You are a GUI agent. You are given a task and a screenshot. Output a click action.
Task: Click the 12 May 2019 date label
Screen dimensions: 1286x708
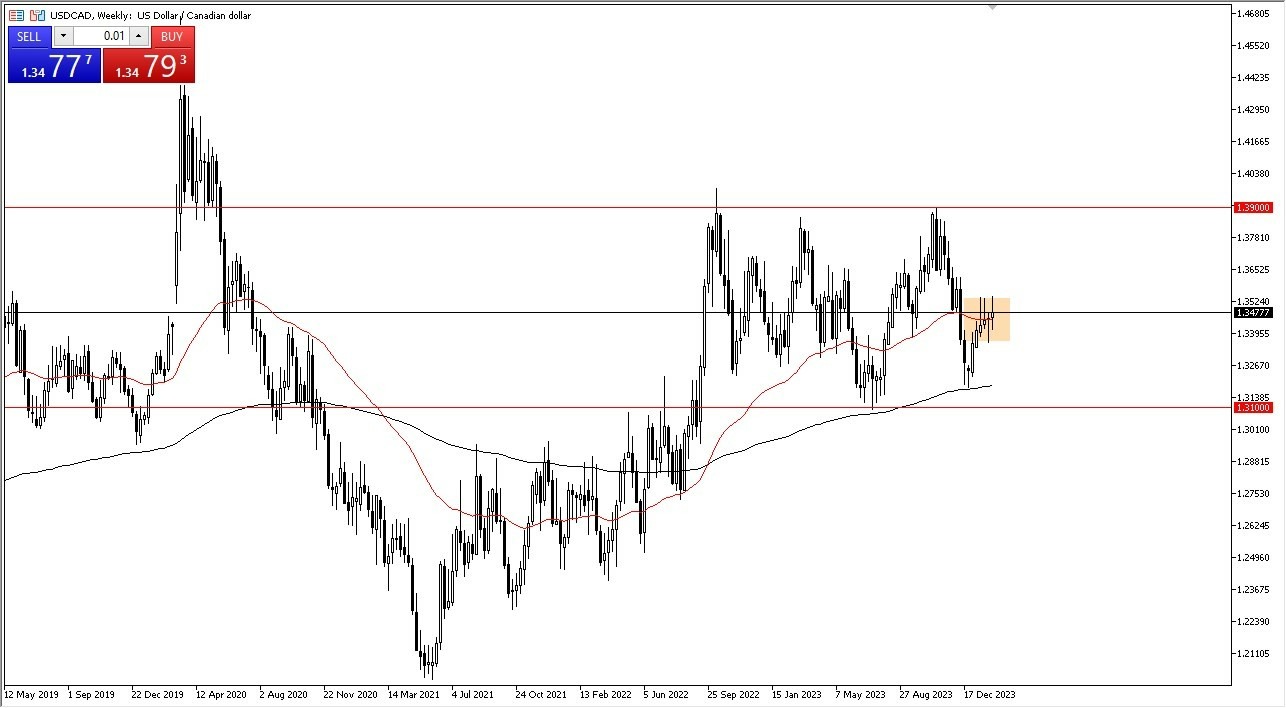pyautogui.click(x=32, y=693)
